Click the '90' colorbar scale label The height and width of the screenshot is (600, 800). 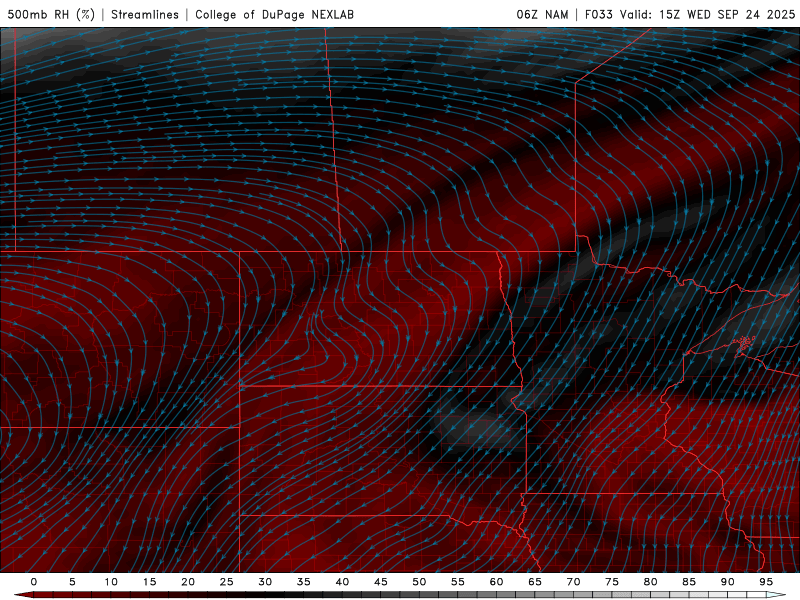pos(728,582)
